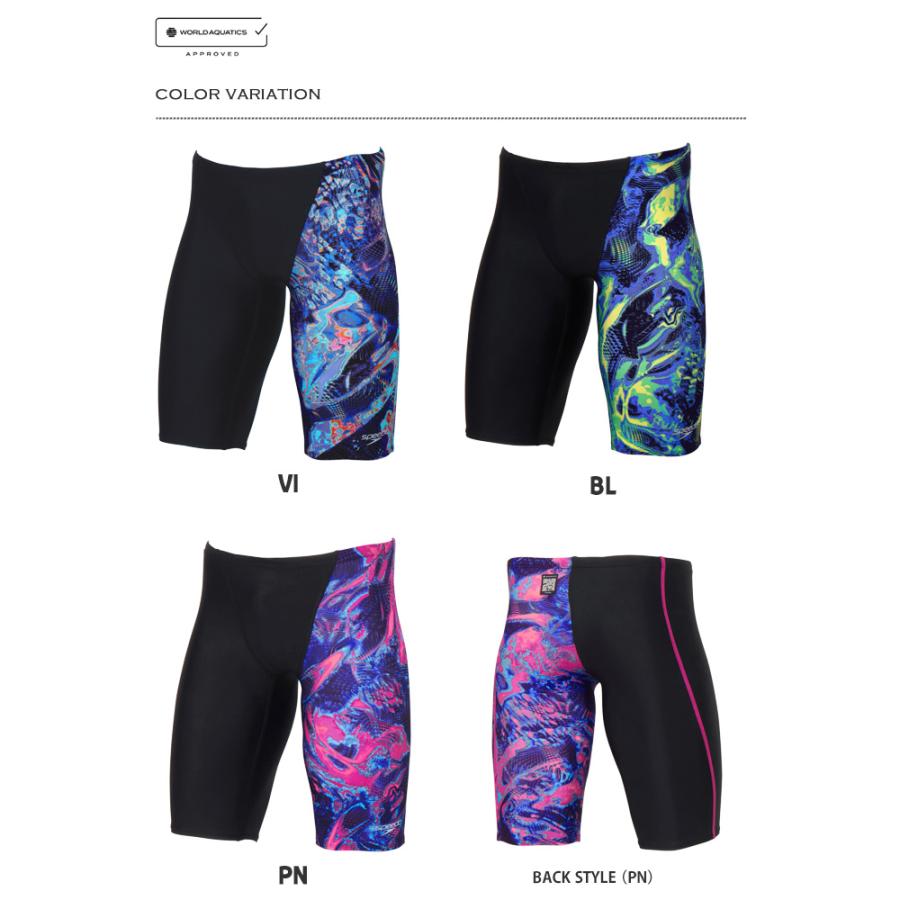Choose the PN color label

293,876
